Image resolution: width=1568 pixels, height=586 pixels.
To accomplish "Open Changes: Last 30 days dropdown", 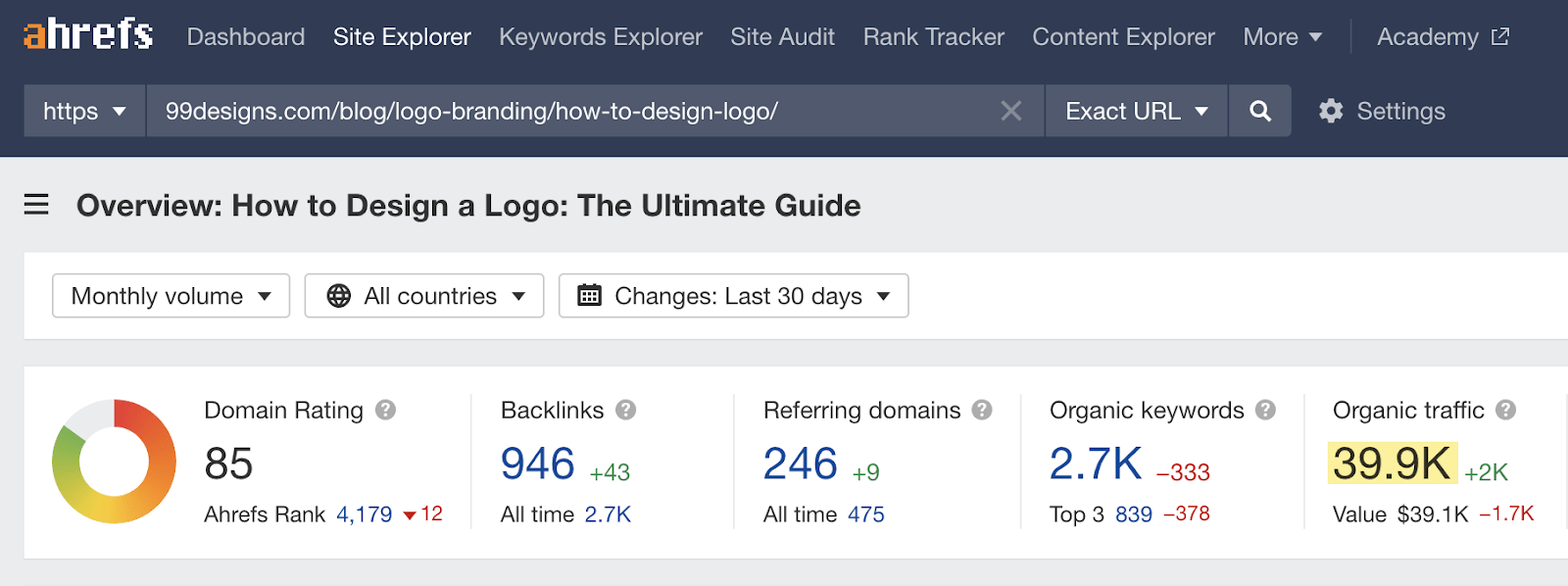I will coord(733,296).
